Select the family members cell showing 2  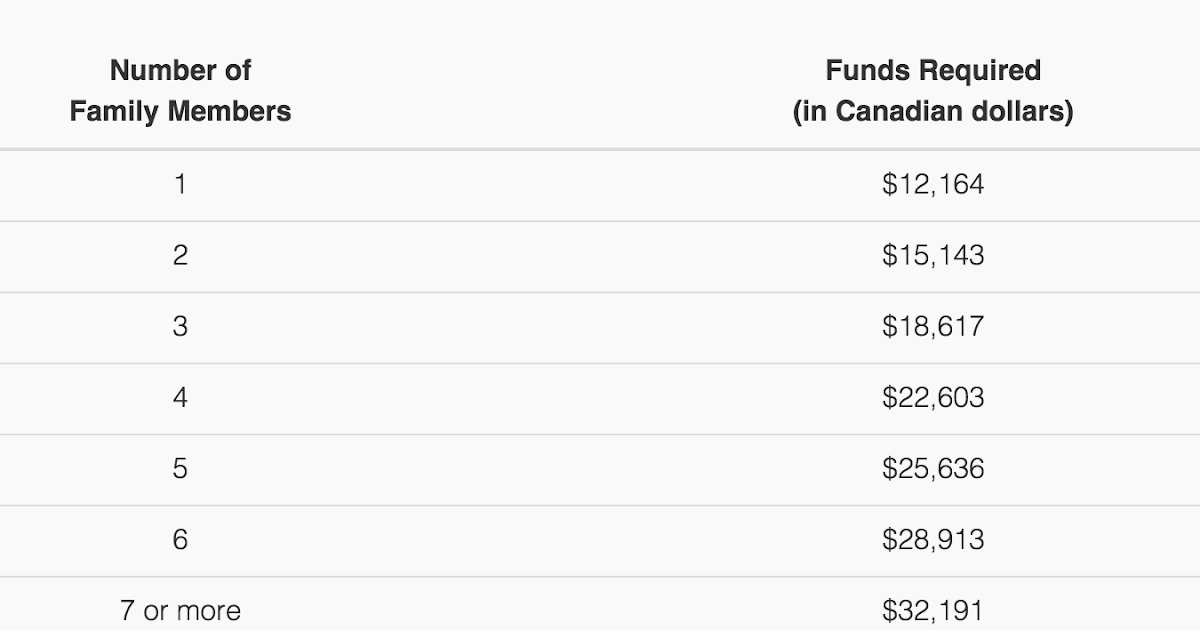pyautogui.click(x=180, y=256)
